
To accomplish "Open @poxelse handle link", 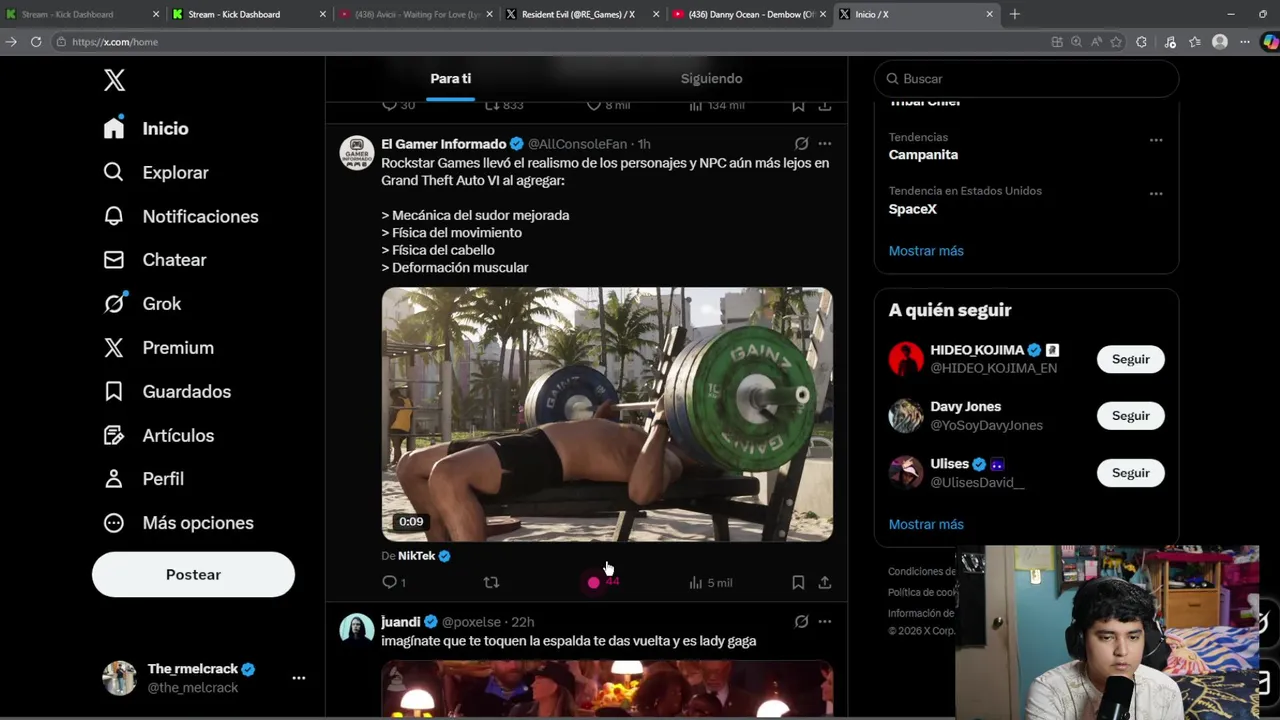I will (471, 622).
